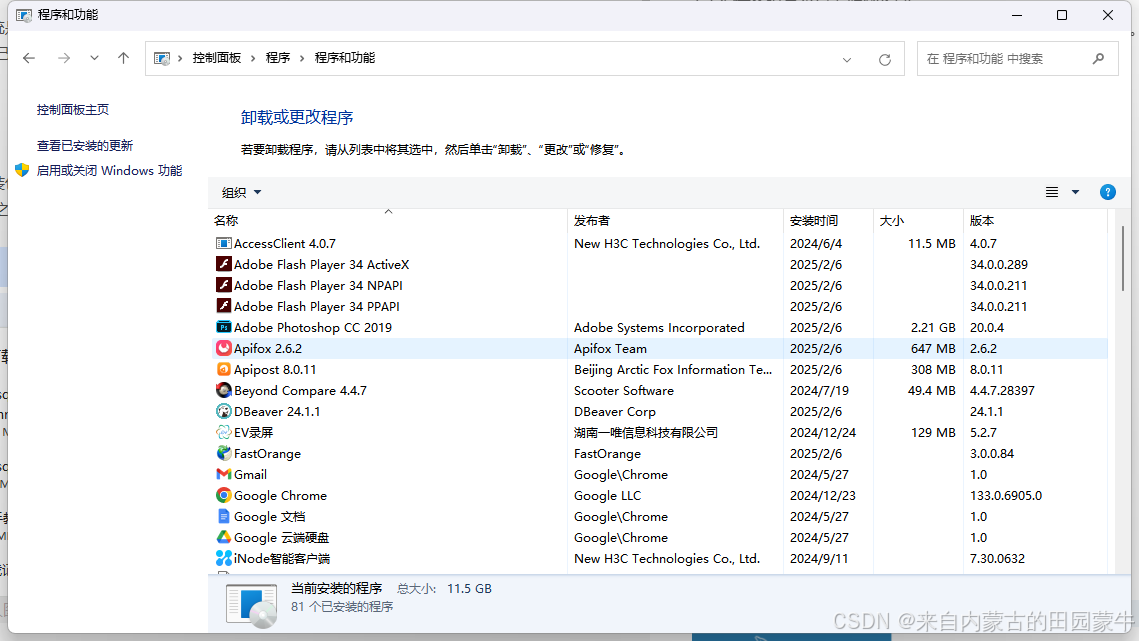Screen dimensions: 1139x641
Task: Select the 4.4.7.28397 version cell
Action: [x=1002, y=390]
